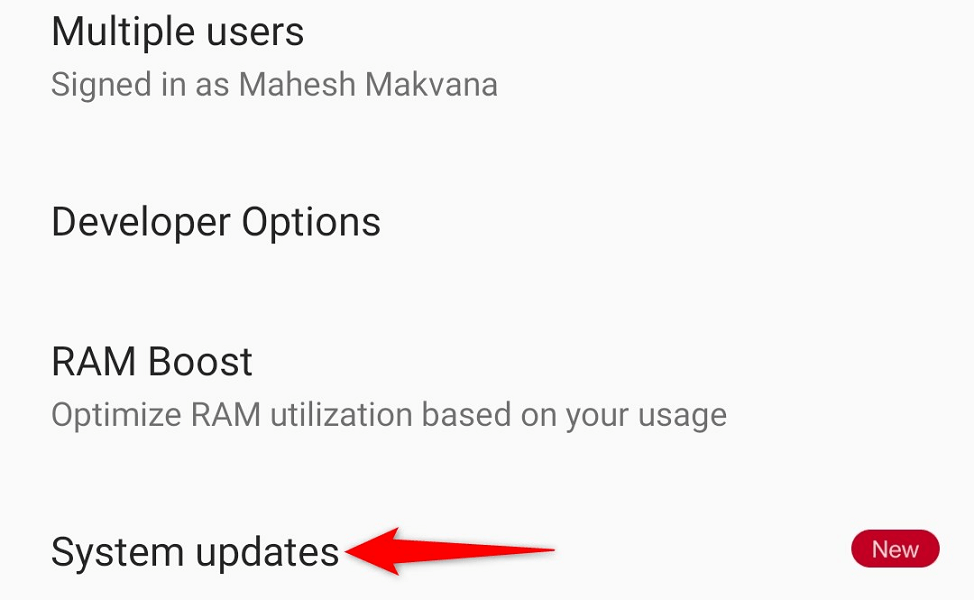
Task: Tap "based on your usage" text
Action: point(574,416)
